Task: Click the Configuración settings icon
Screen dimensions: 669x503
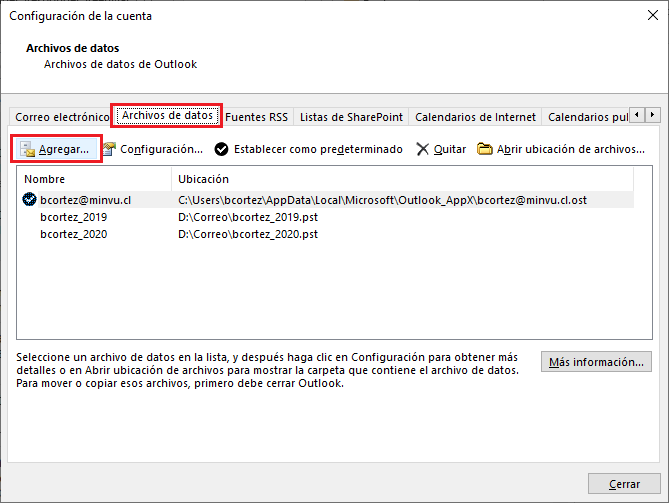Action: (110, 149)
